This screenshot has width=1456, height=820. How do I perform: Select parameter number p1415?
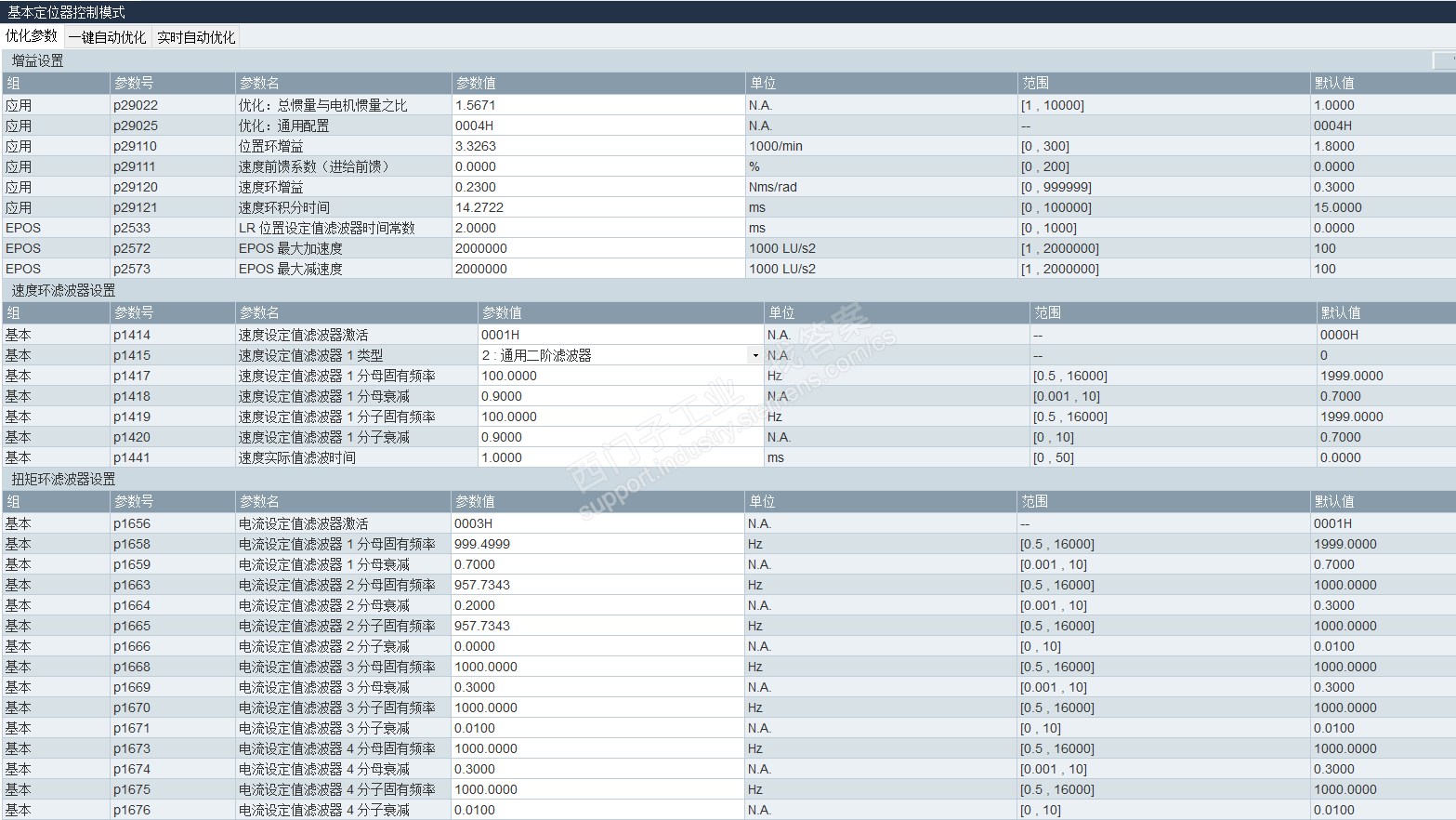(x=132, y=355)
